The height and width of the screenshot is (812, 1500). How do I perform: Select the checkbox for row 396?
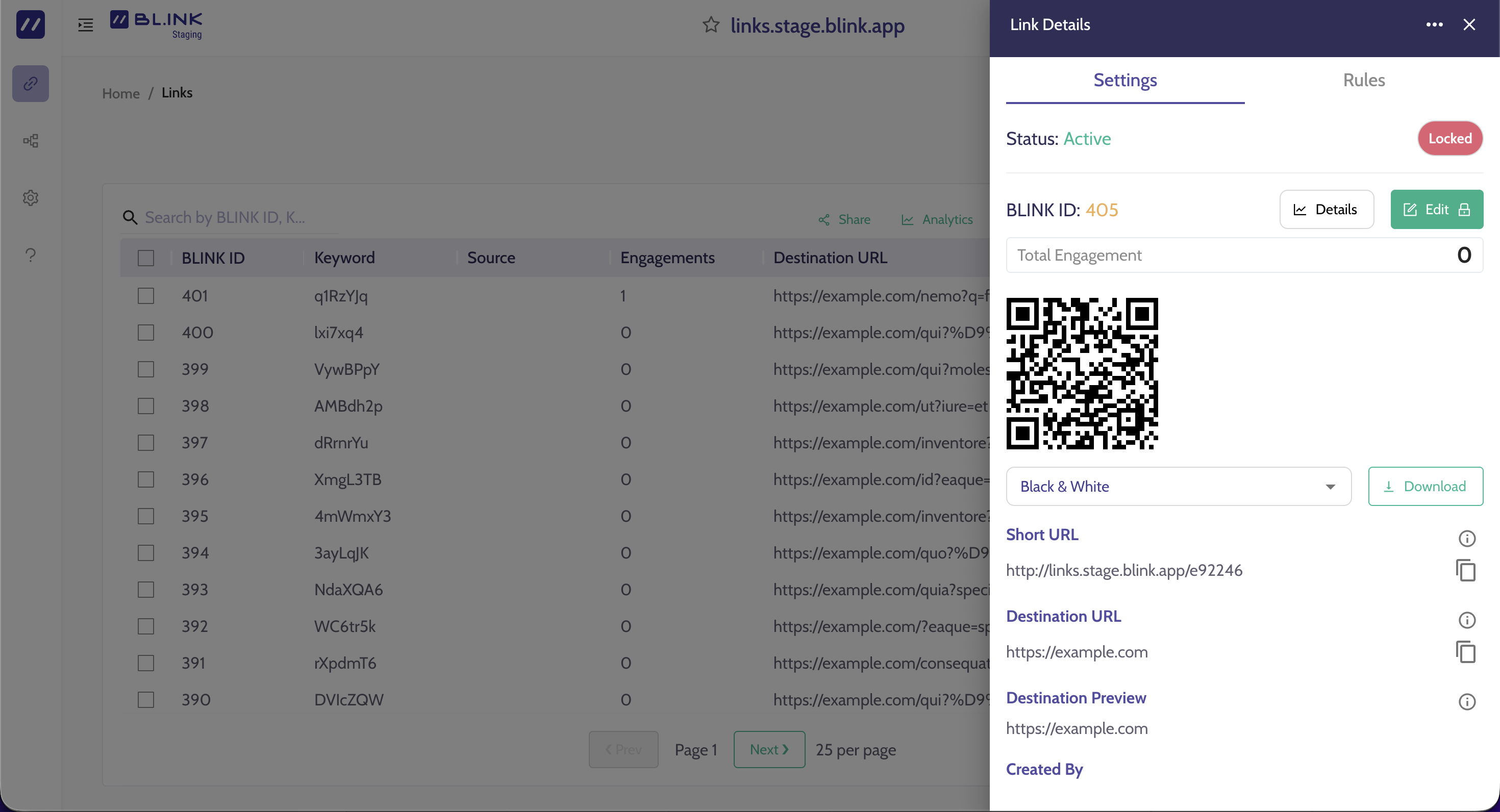[145, 479]
